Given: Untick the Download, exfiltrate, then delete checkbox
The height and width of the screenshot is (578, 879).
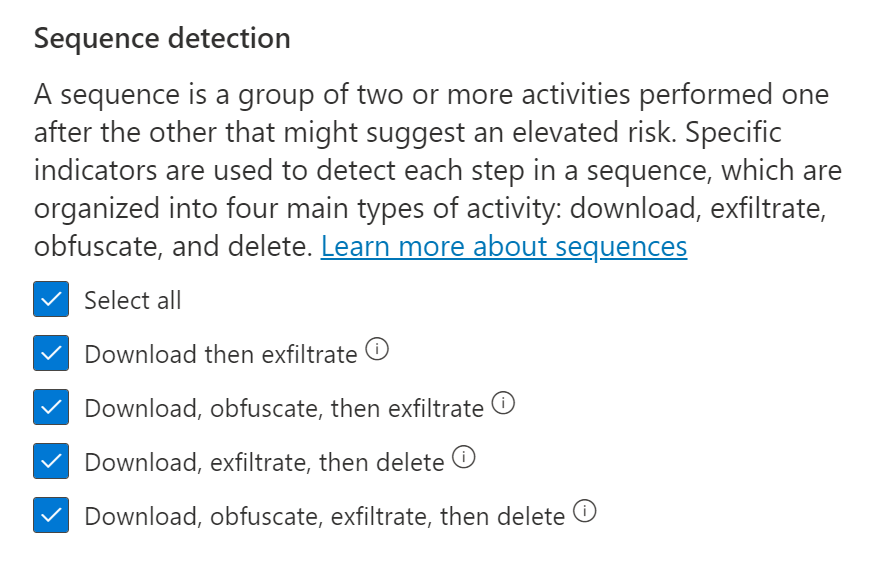Looking at the screenshot, I should click(51, 461).
